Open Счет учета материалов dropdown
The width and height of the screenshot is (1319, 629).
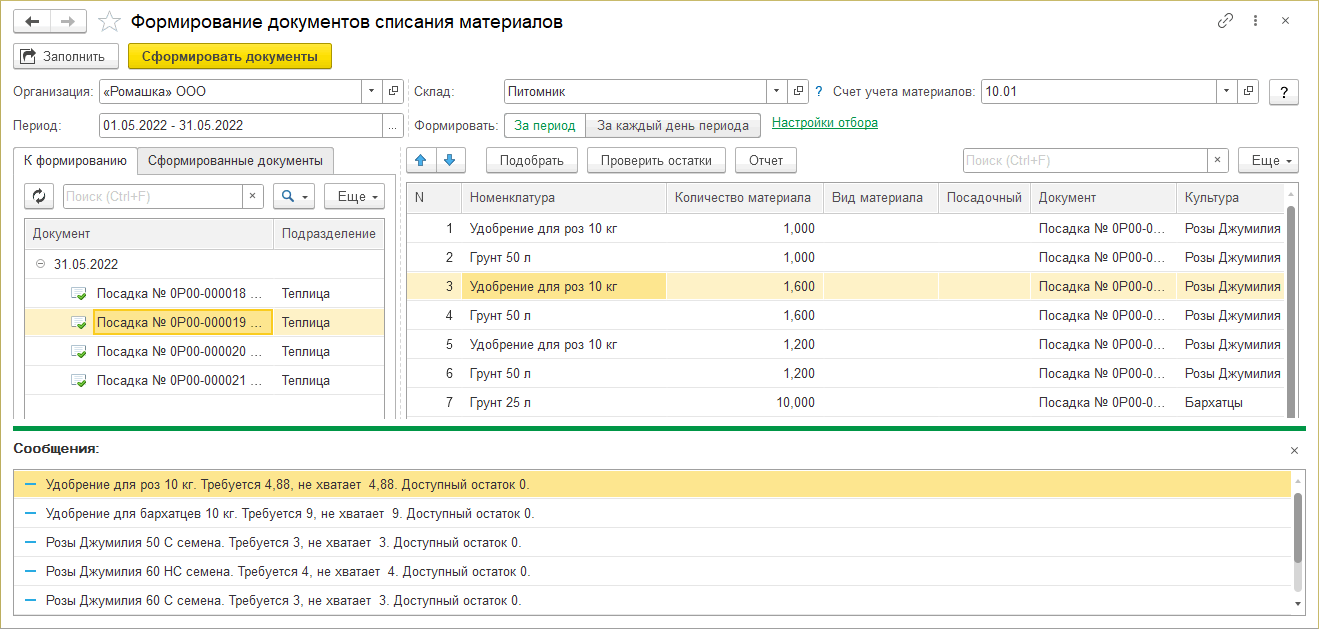tap(1227, 92)
